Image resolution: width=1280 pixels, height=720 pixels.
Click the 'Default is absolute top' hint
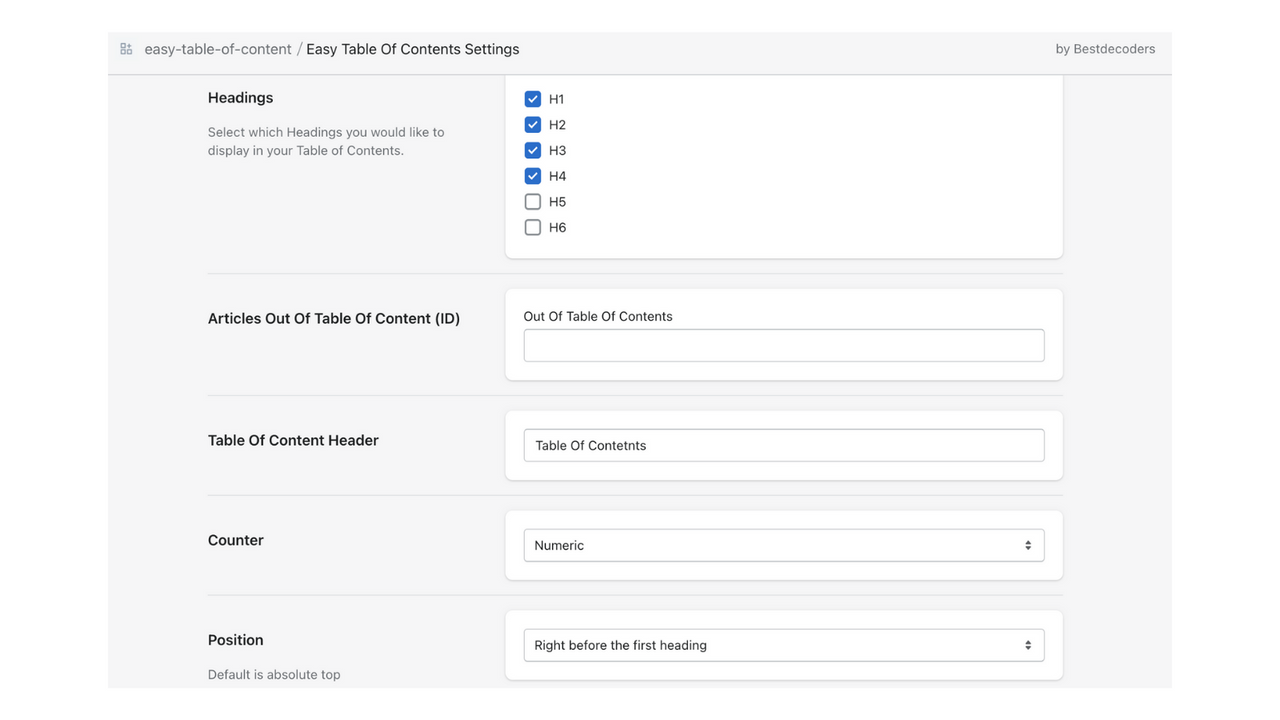pyautogui.click(x=274, y=675)
